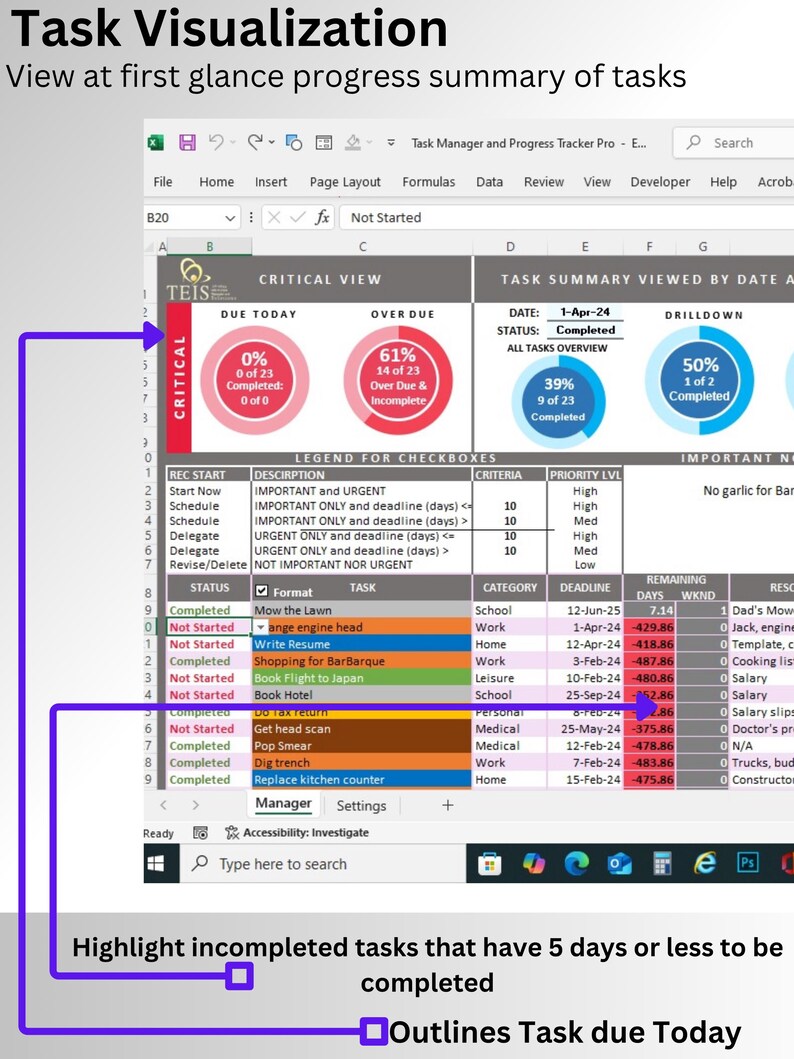
Task: Redo the last action
Action: point(255,142)
